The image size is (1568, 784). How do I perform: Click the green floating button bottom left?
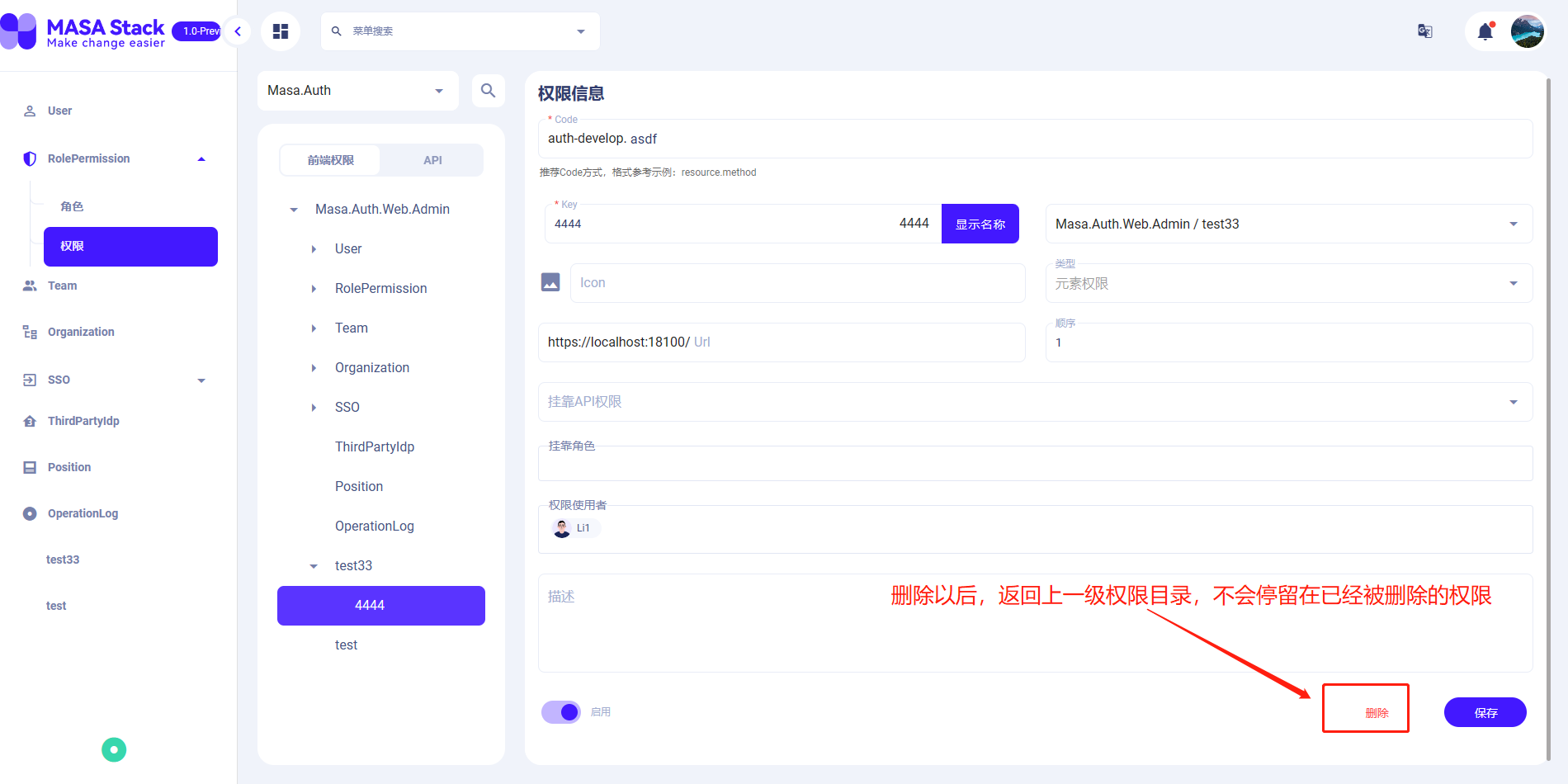[114, 749]
